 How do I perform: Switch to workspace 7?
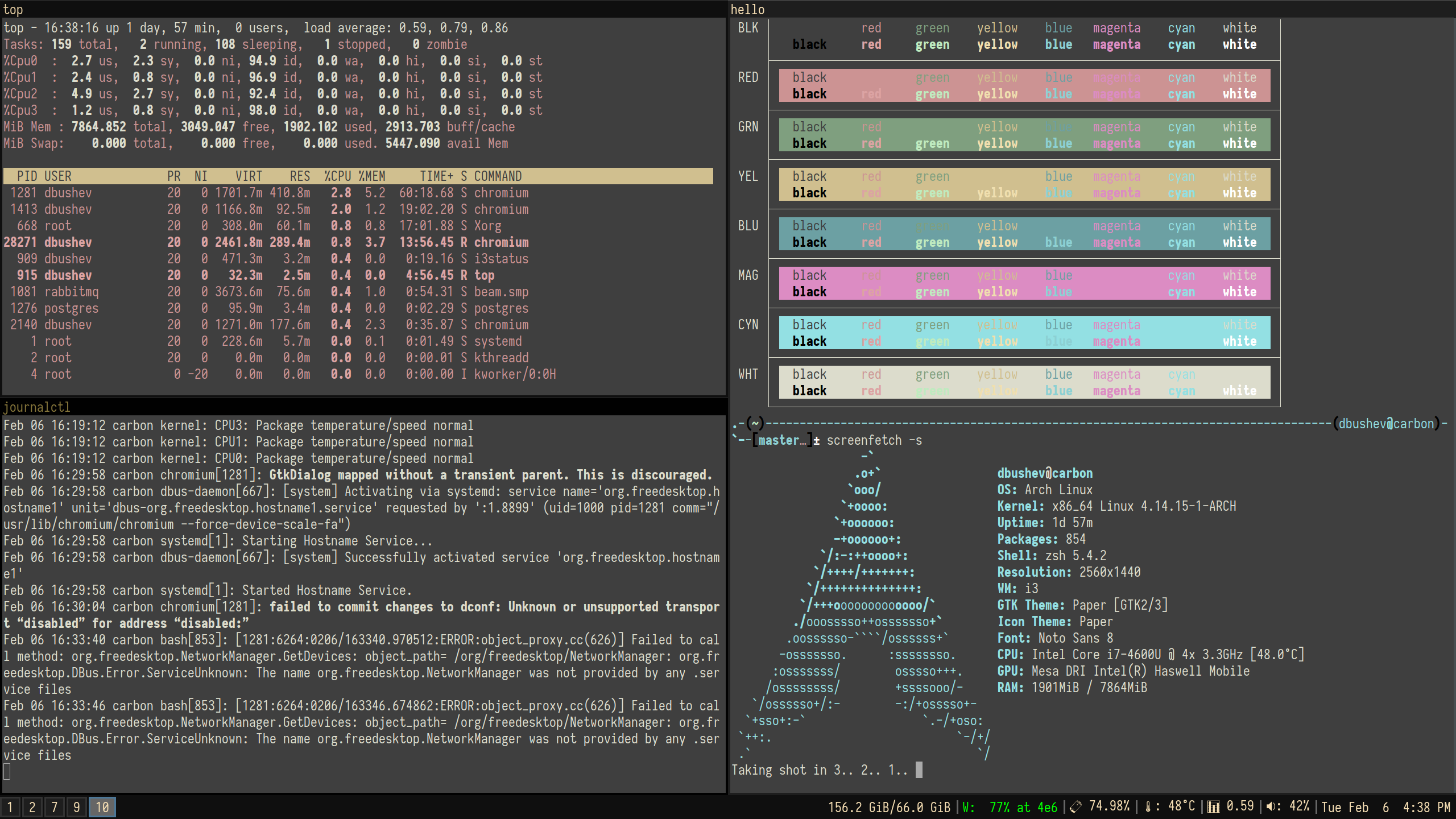tap(55, 807)
